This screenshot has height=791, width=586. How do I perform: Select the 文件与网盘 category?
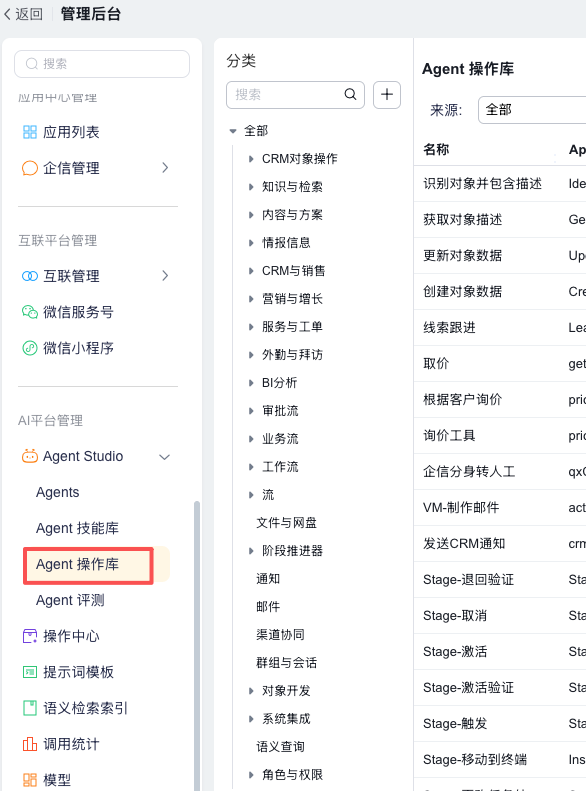coord(286,523)
